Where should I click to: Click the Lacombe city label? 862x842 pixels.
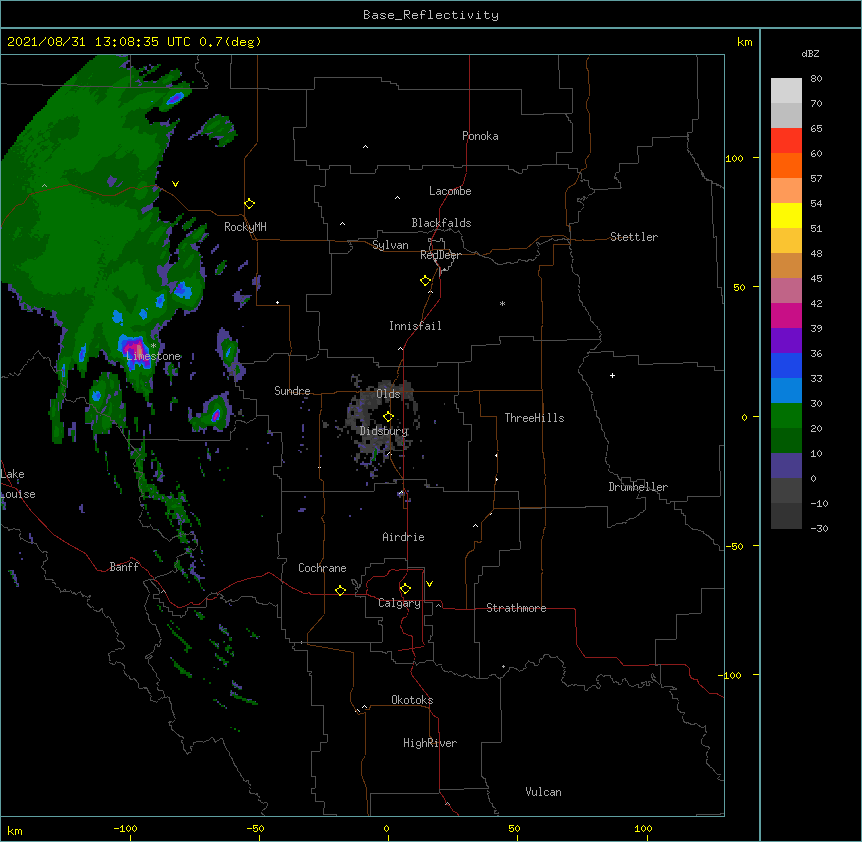(450, 191)
